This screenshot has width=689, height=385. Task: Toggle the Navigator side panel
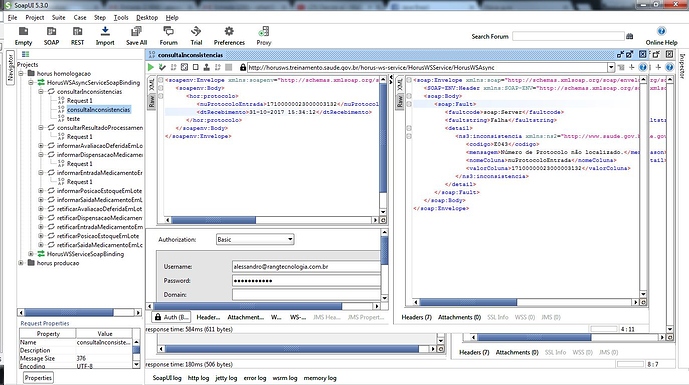tap(10, 66)
